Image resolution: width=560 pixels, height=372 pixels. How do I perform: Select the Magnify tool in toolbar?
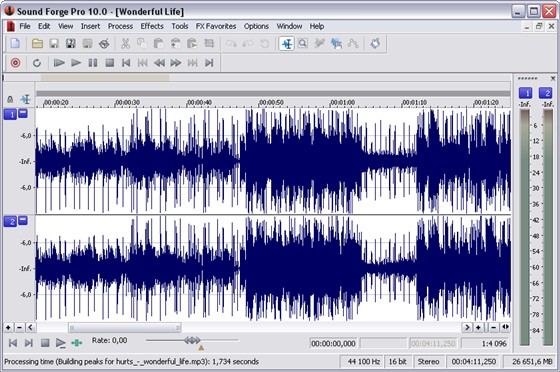[x=303, y=44]
